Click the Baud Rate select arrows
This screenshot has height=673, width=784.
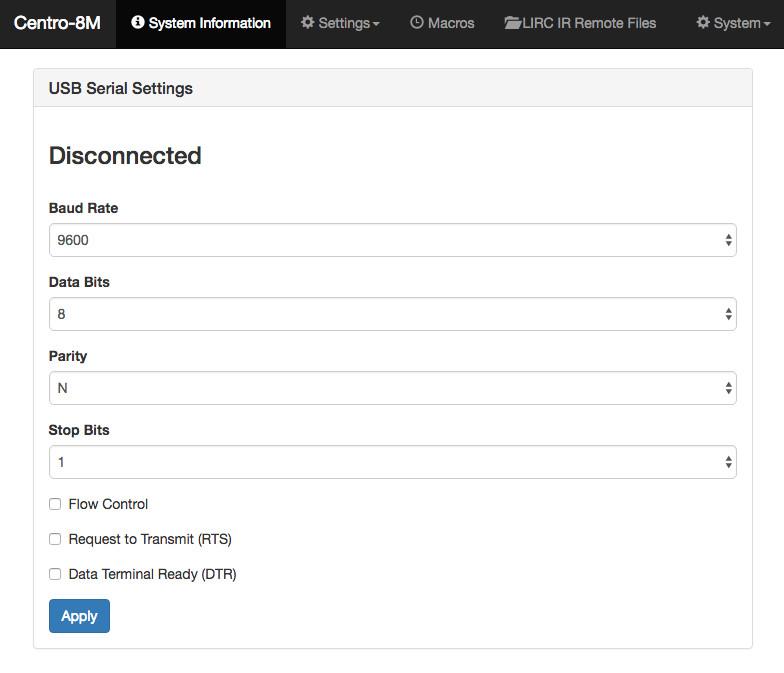728,240
